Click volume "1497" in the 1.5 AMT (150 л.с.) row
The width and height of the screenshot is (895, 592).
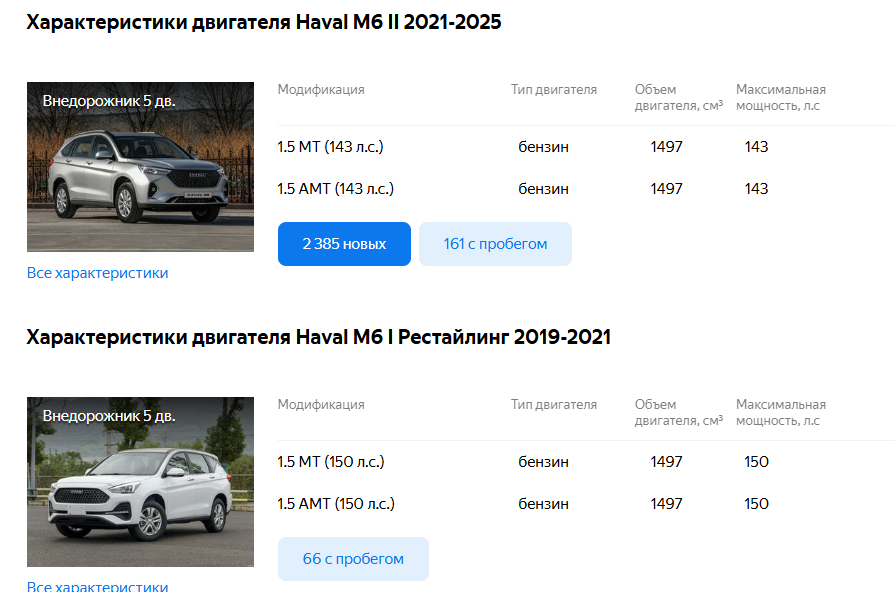click(x=666, y=504)
